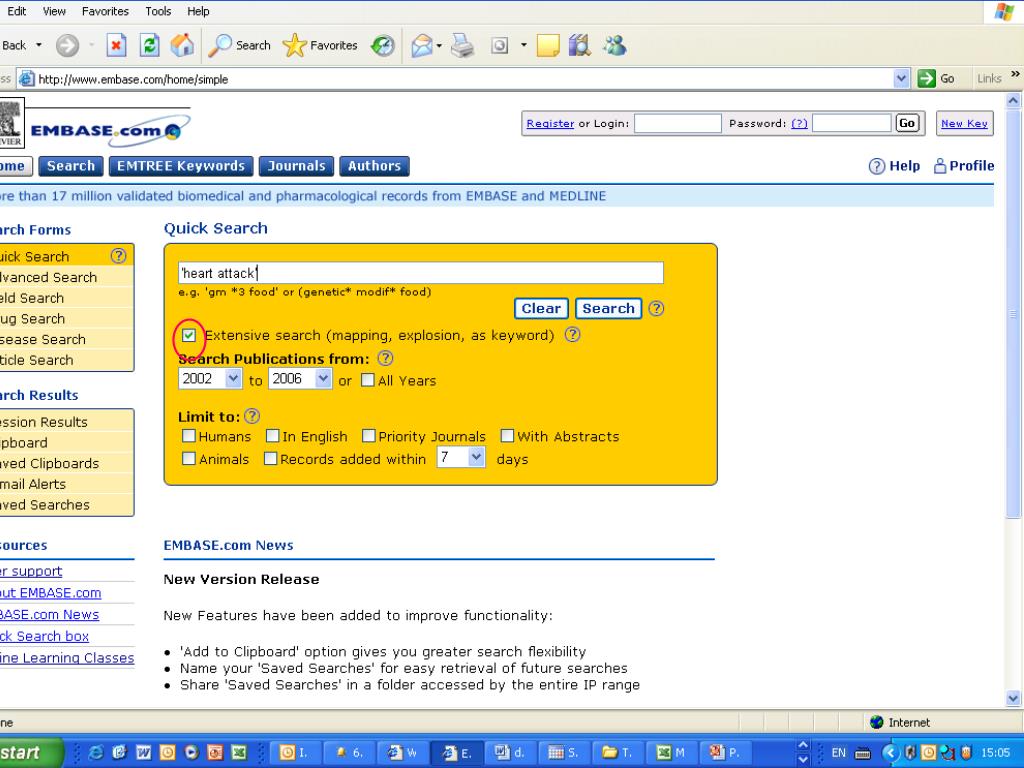Open the Favorites menu in menu bar
The image size is (1024, 768).
[105, 11]
